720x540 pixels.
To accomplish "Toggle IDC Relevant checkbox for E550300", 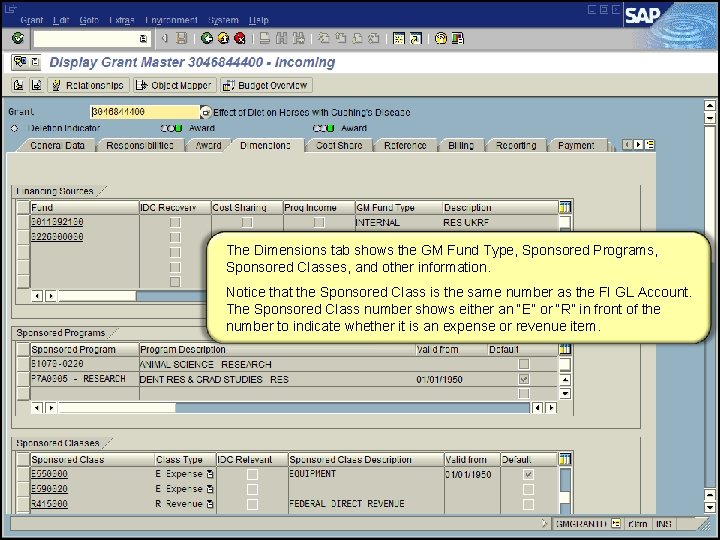I will 252,474.
